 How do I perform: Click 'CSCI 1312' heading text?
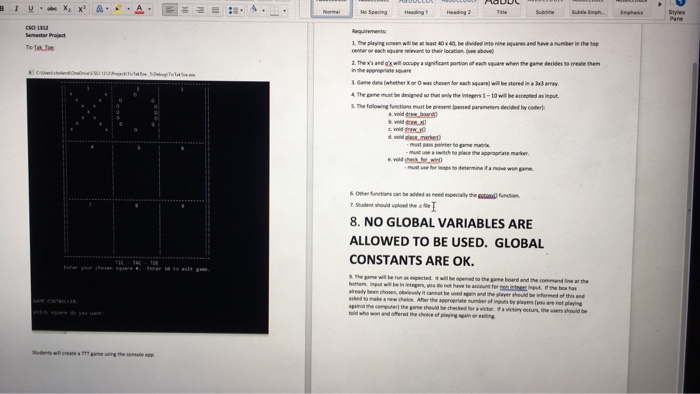pyautogui.click(x=37, y=28)
